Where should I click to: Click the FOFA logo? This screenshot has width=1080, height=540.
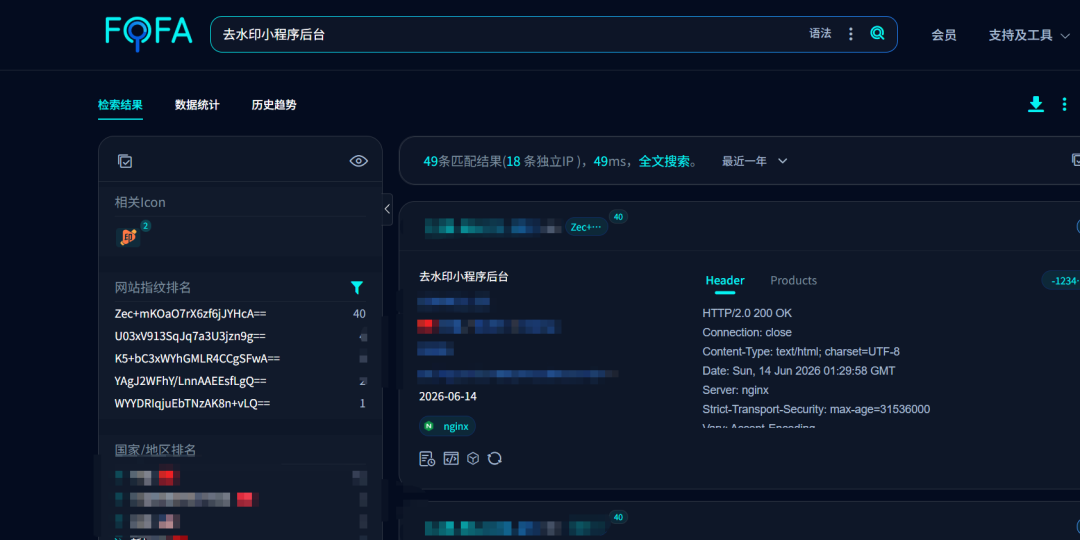(x=149, y=32)
